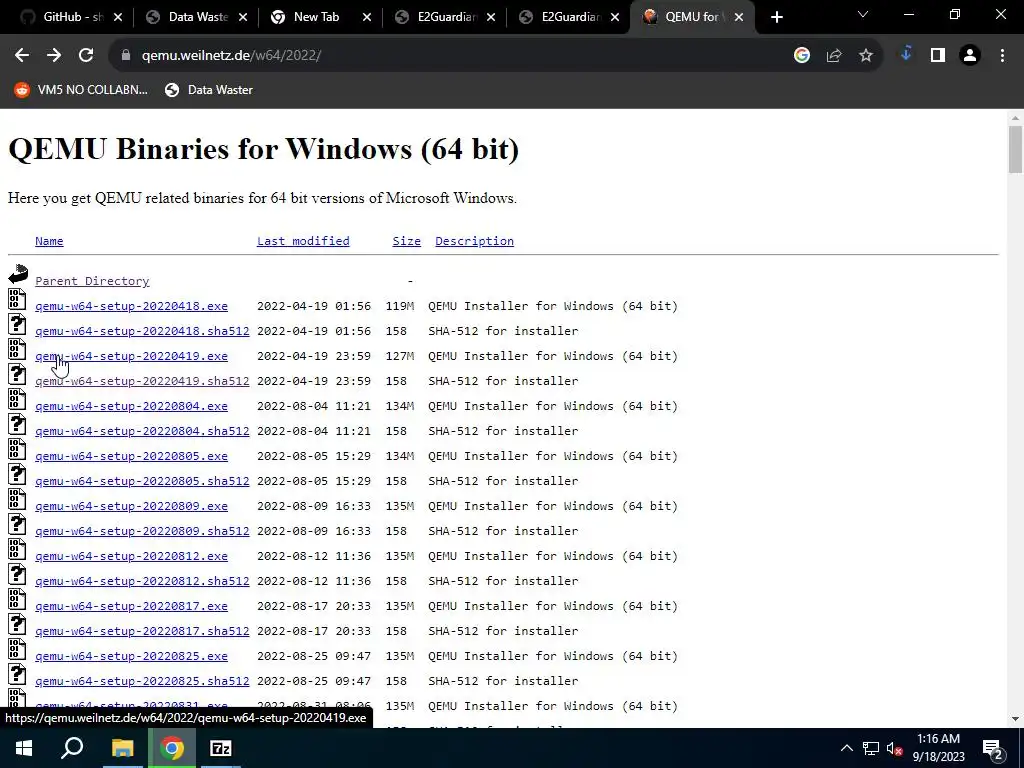Click the browser Back arrow
The image size is (1024, 768).
[22, 56]
